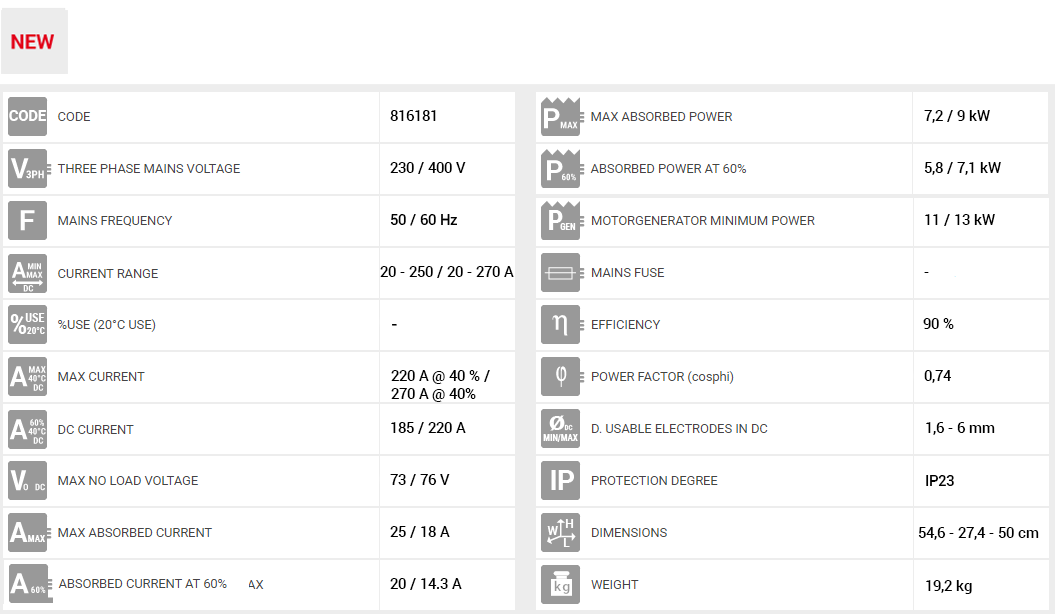Click the 220 A @ 40 % max current value
This screenshot has height=614, width=1055.
pyautogui.click(x=440, y=377)
